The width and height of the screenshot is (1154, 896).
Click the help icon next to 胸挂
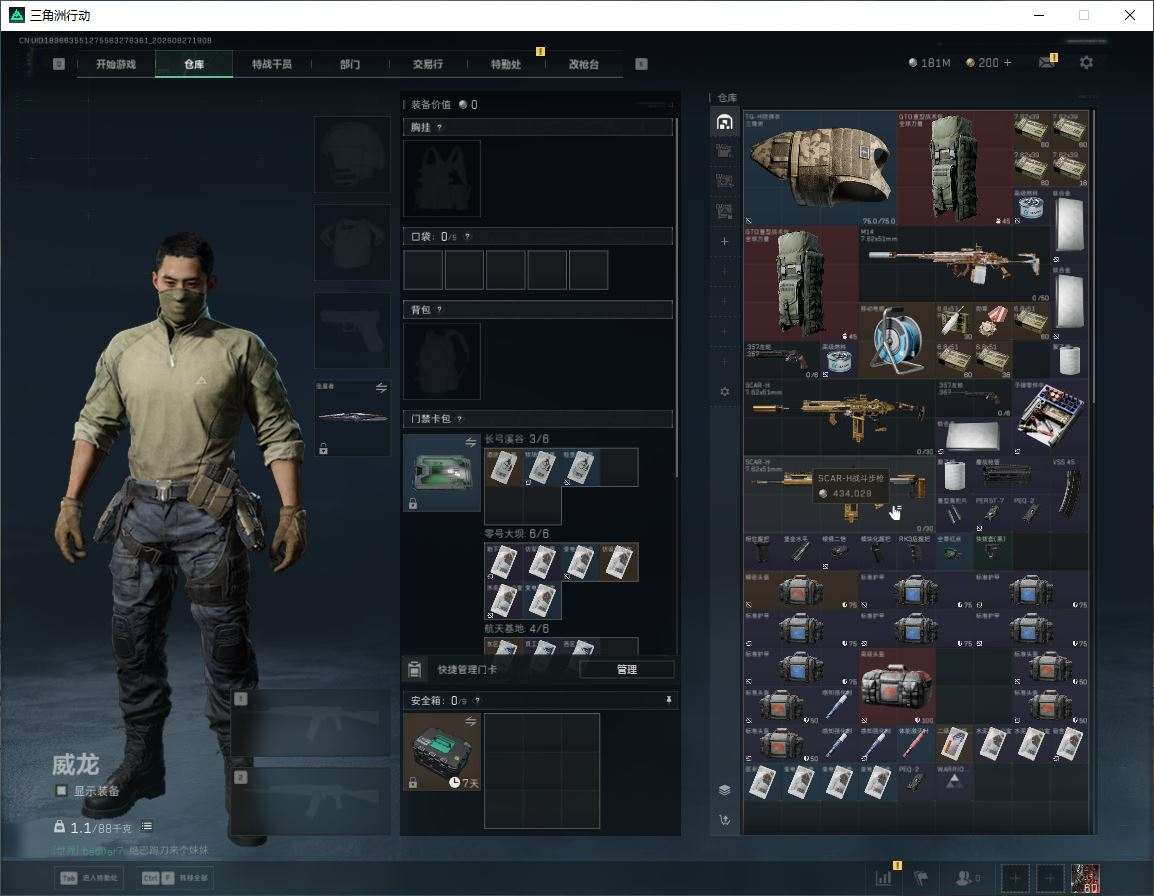[439, 127]
